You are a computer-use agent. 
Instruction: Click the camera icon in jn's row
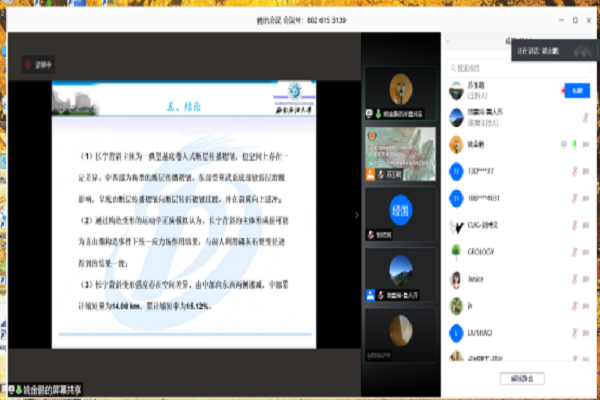[x=586, y=306]
